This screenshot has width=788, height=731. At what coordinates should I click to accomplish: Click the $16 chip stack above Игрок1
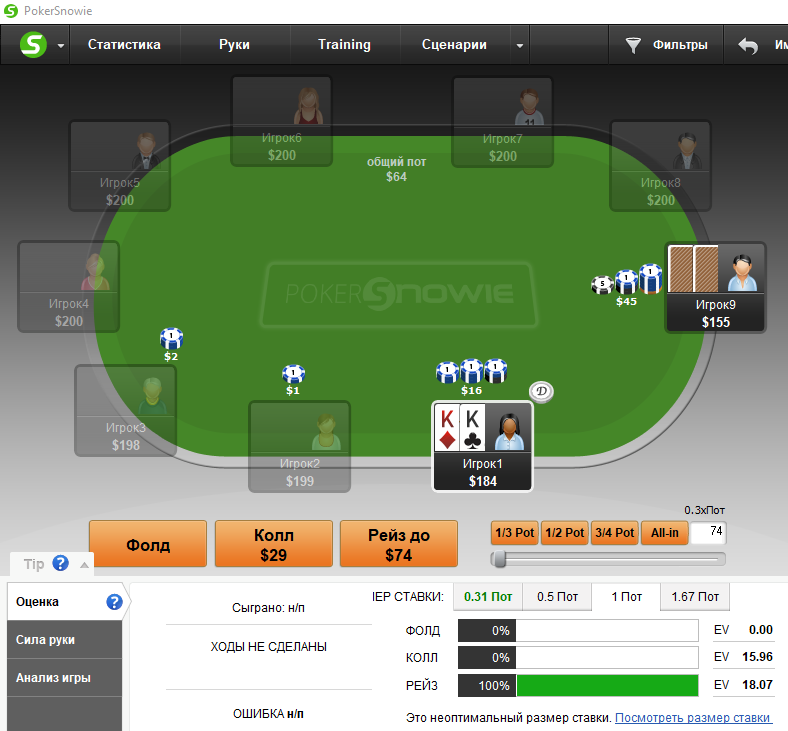[x=471, y=377]
